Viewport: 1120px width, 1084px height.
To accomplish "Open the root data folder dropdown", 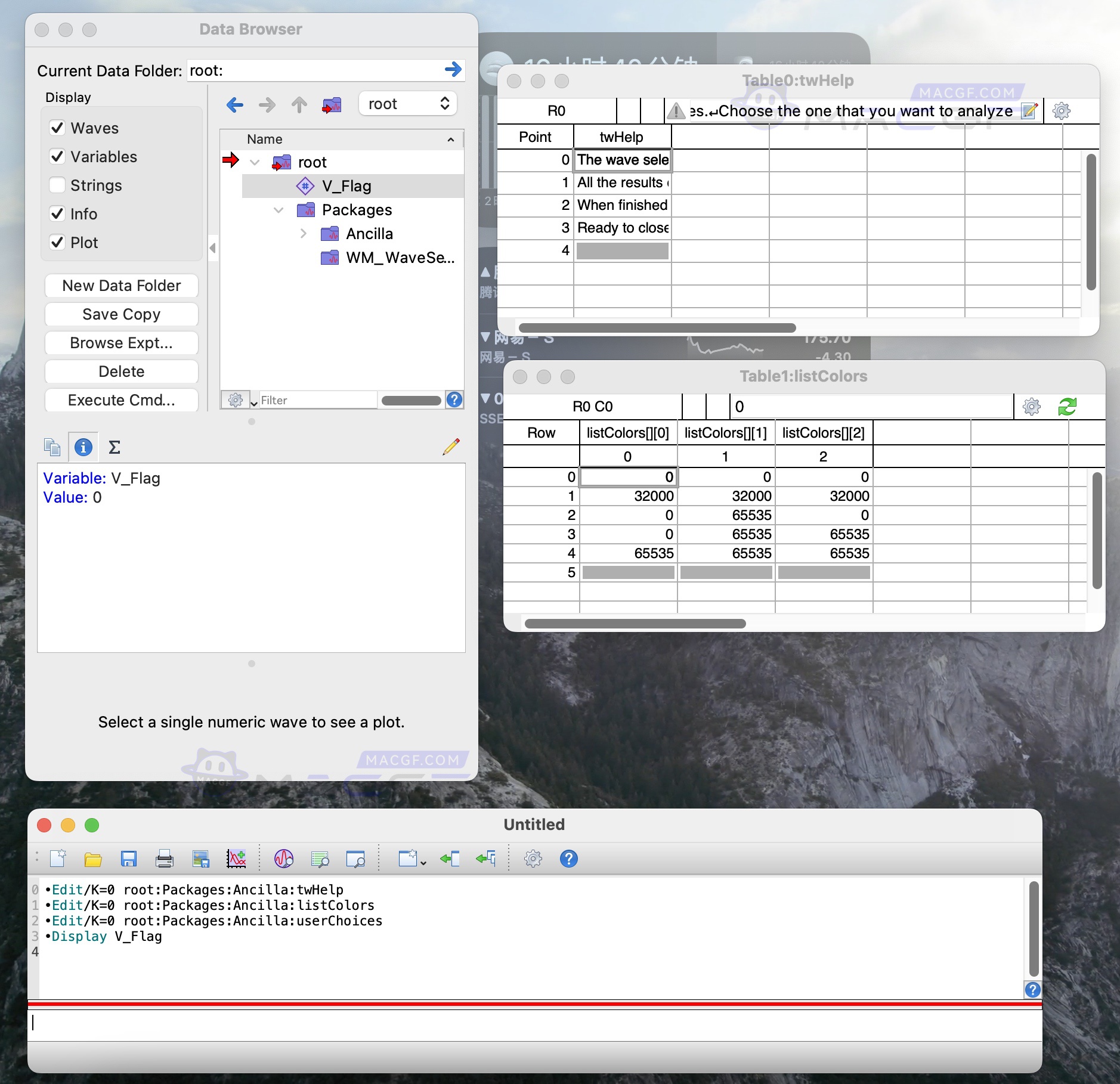I will [407, 103].
